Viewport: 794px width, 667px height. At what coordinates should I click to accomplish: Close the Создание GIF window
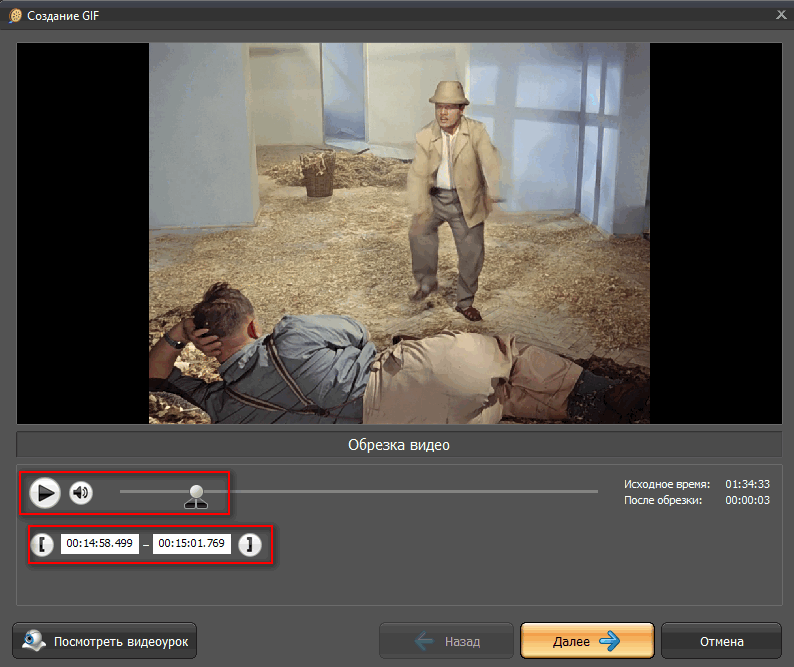(x=781, y=15)
